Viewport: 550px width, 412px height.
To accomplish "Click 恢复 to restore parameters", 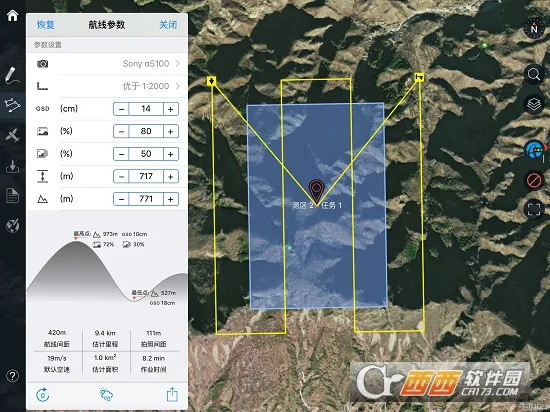I will click(x=46, y=25).
